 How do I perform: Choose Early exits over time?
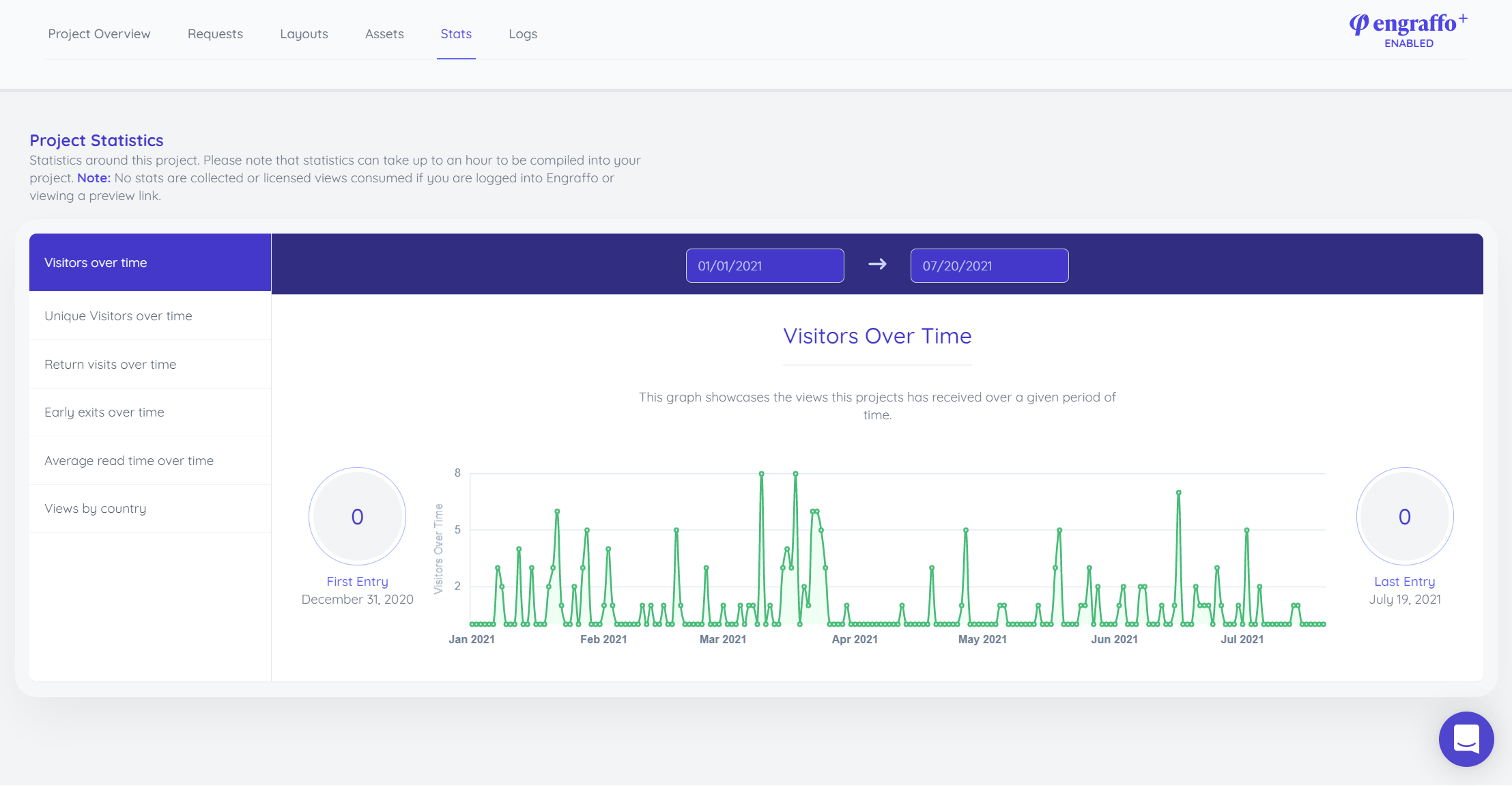tap(150, 412)
